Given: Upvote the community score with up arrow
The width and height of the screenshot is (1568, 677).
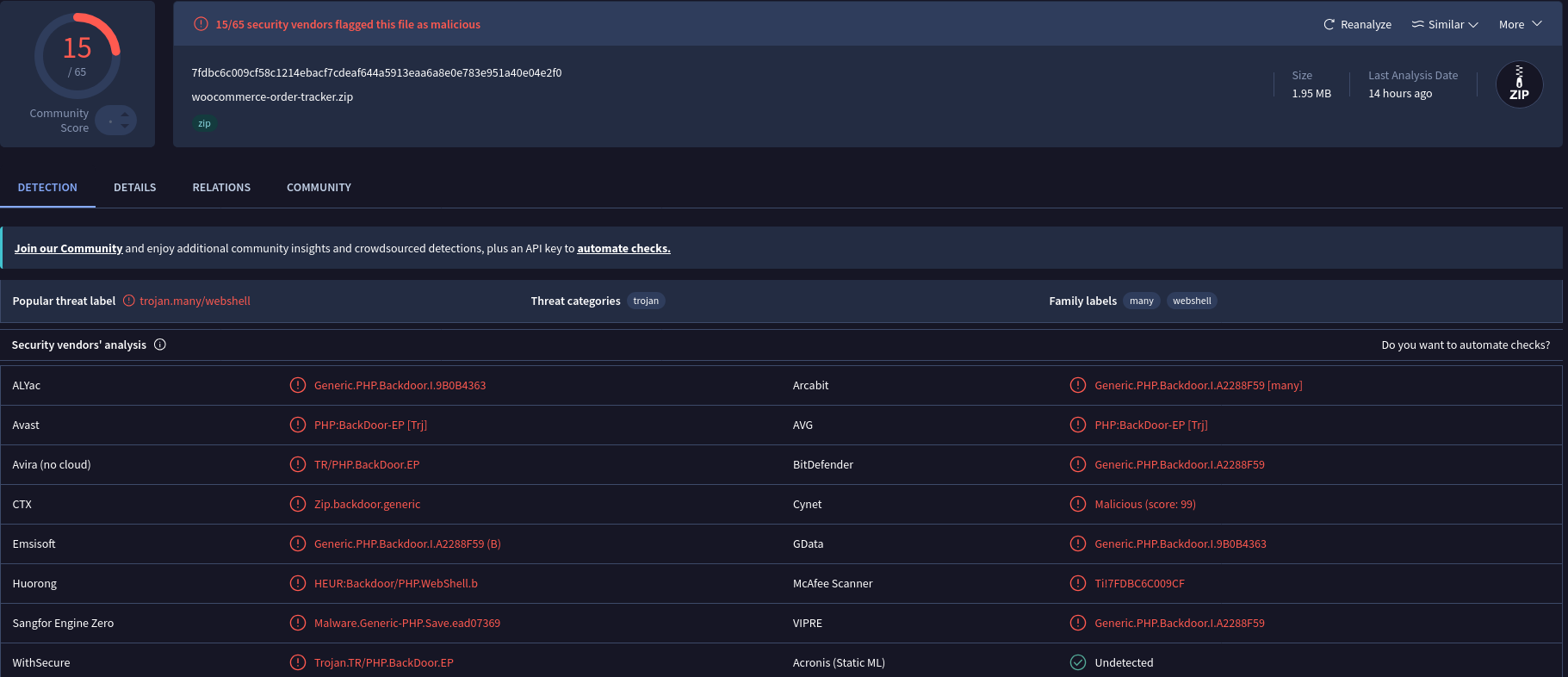Looking at the screenshot, I should [125, 114].
